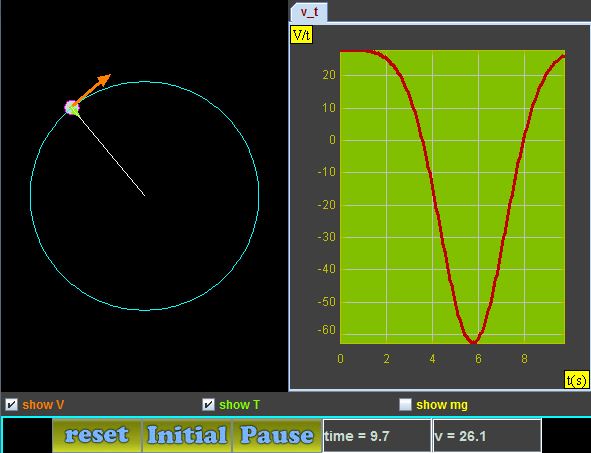Image resolution: width=591 pixels, height=453 pixels.
Task: Uncheck the show V checkbox
Action: (x=12, y=405)
